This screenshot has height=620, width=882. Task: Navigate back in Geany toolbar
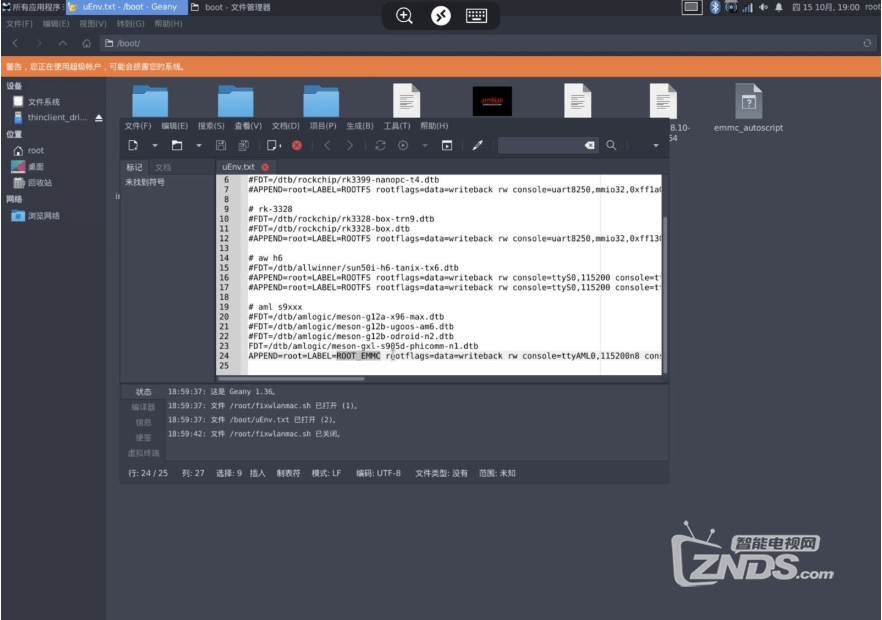pyautogui.click(x=327, y=146)
